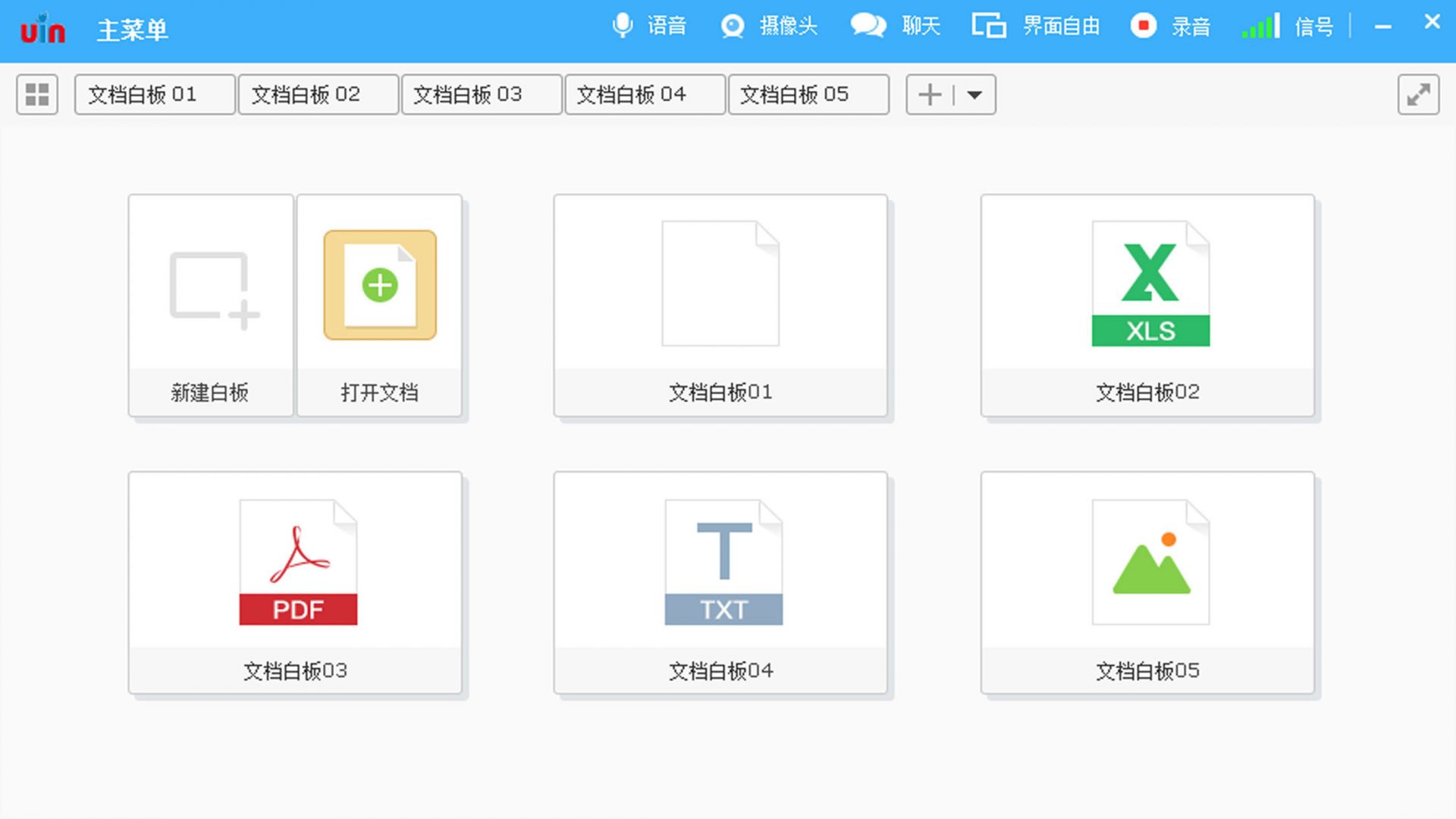Click the add new tab button

(930, 94)
